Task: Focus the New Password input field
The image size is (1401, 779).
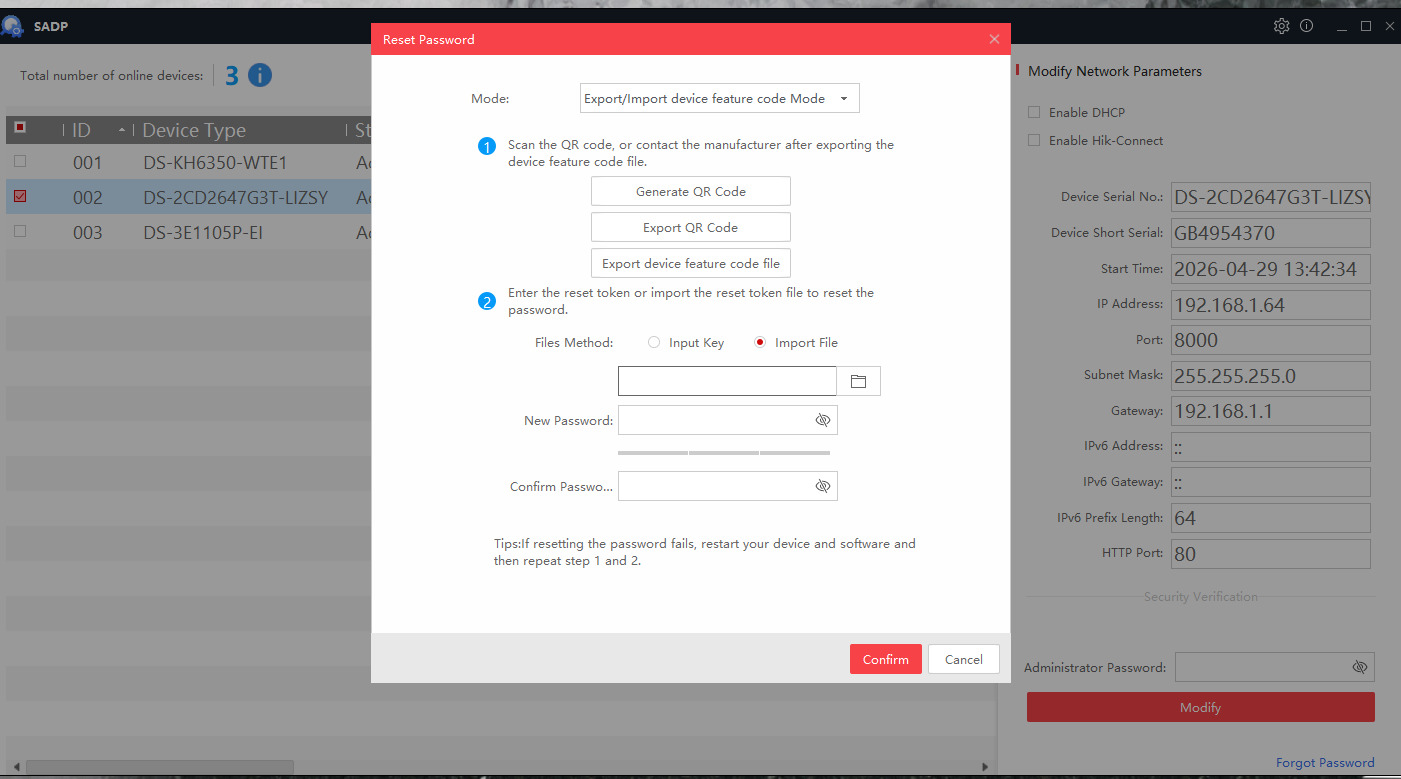Action: pos(727,420)
